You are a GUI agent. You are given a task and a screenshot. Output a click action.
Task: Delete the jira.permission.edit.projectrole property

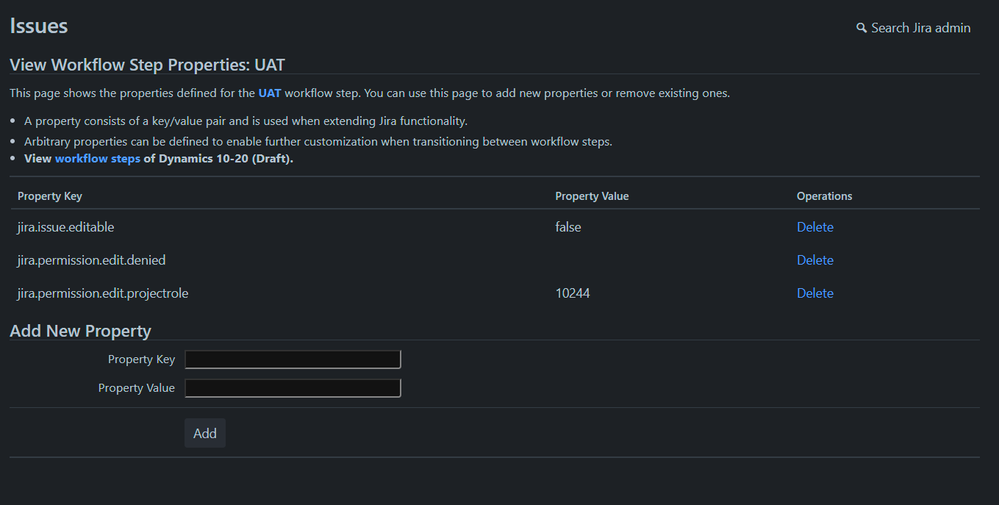pos(815,294)
